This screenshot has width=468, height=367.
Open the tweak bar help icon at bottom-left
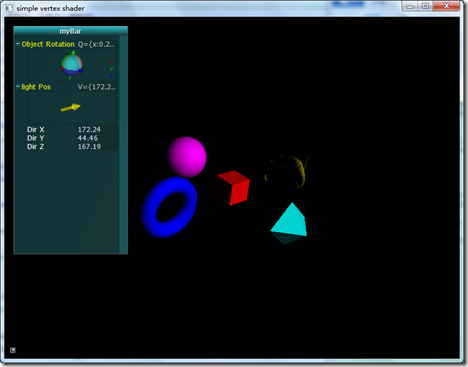pyautogui.click(x=13, y=350)
